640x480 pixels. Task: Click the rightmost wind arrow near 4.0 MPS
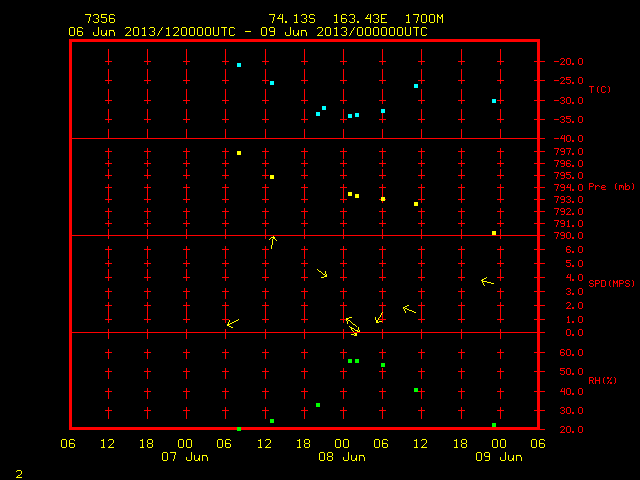(x=487, y=281)
